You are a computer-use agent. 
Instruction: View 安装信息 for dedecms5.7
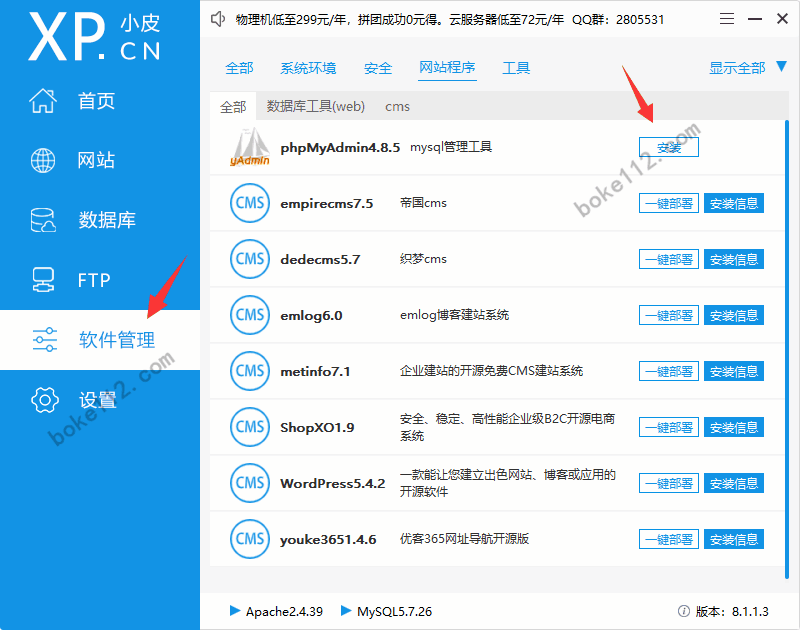(734, 259)
